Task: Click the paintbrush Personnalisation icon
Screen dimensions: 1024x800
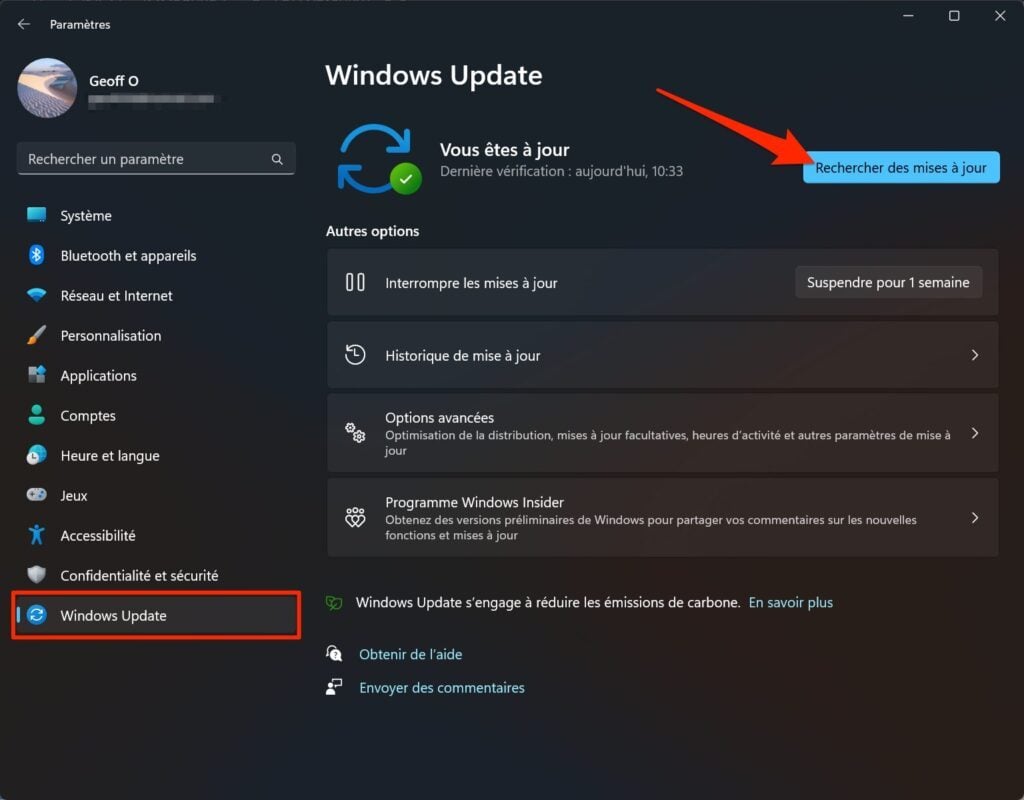Action: [x=37, y=335]
